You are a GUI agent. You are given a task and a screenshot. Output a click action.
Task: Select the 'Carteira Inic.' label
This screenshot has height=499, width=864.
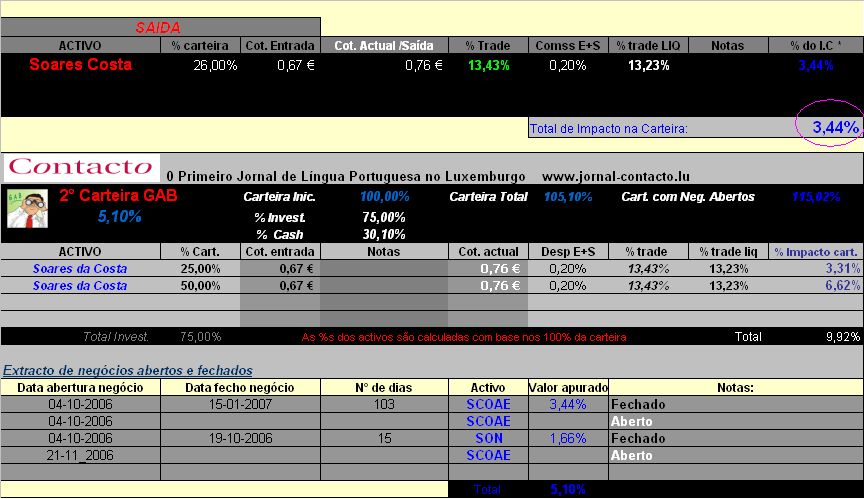point(279,197)
